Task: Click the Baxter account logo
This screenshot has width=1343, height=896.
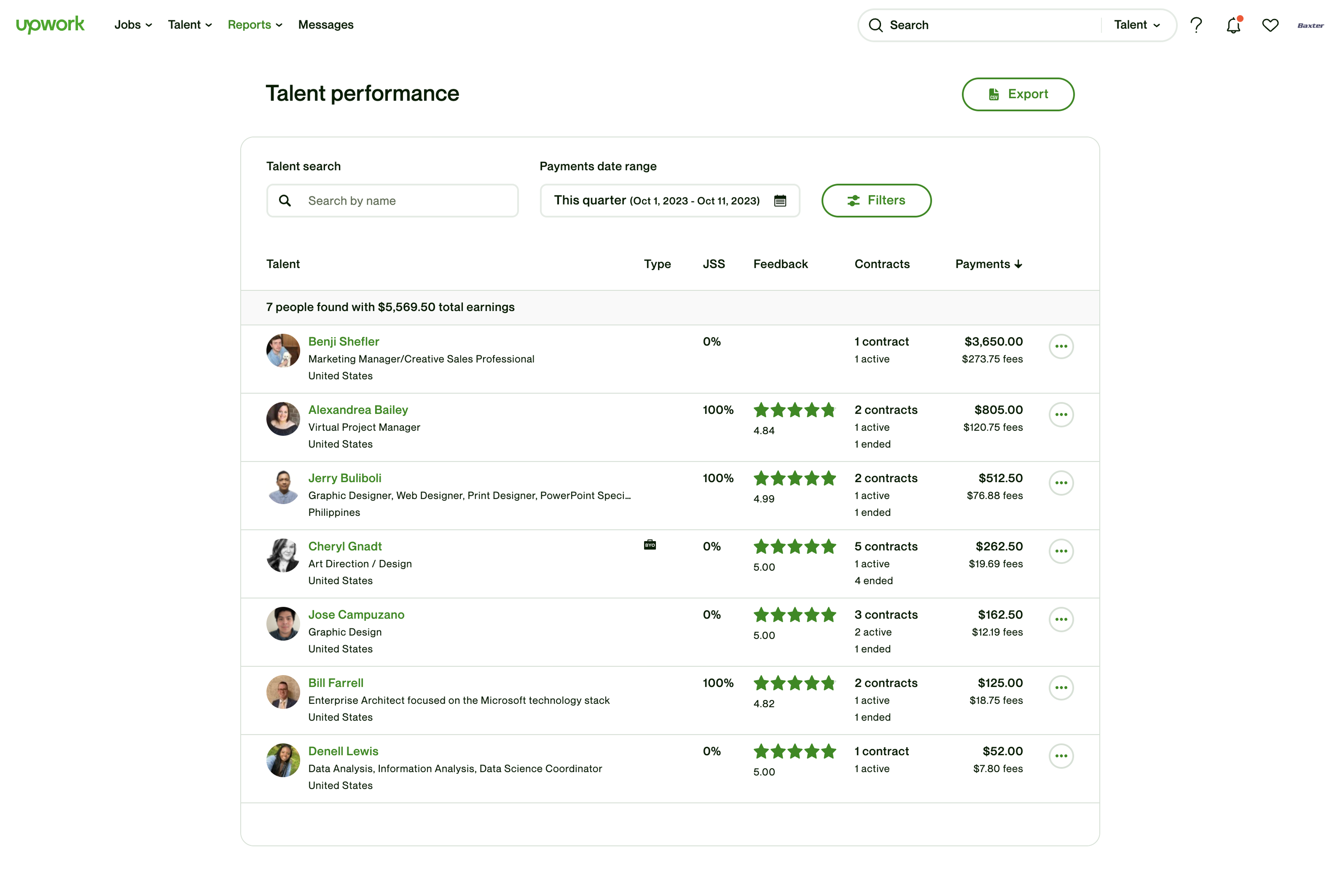Action: [1311, 25]
